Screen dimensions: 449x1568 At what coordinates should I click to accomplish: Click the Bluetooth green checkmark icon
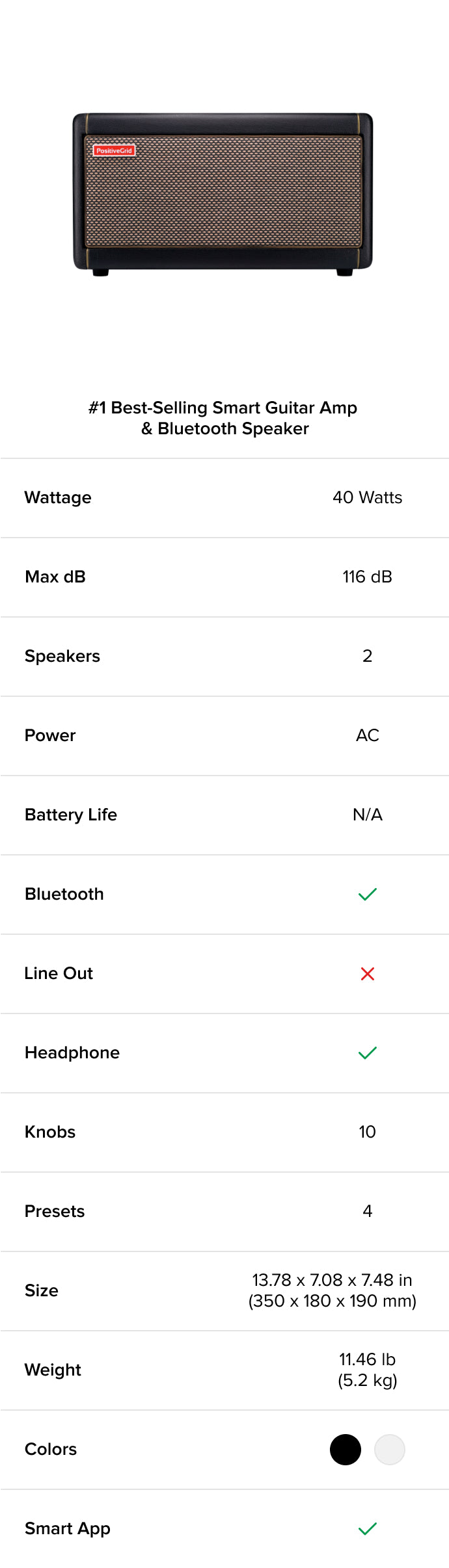pos(368,895)
